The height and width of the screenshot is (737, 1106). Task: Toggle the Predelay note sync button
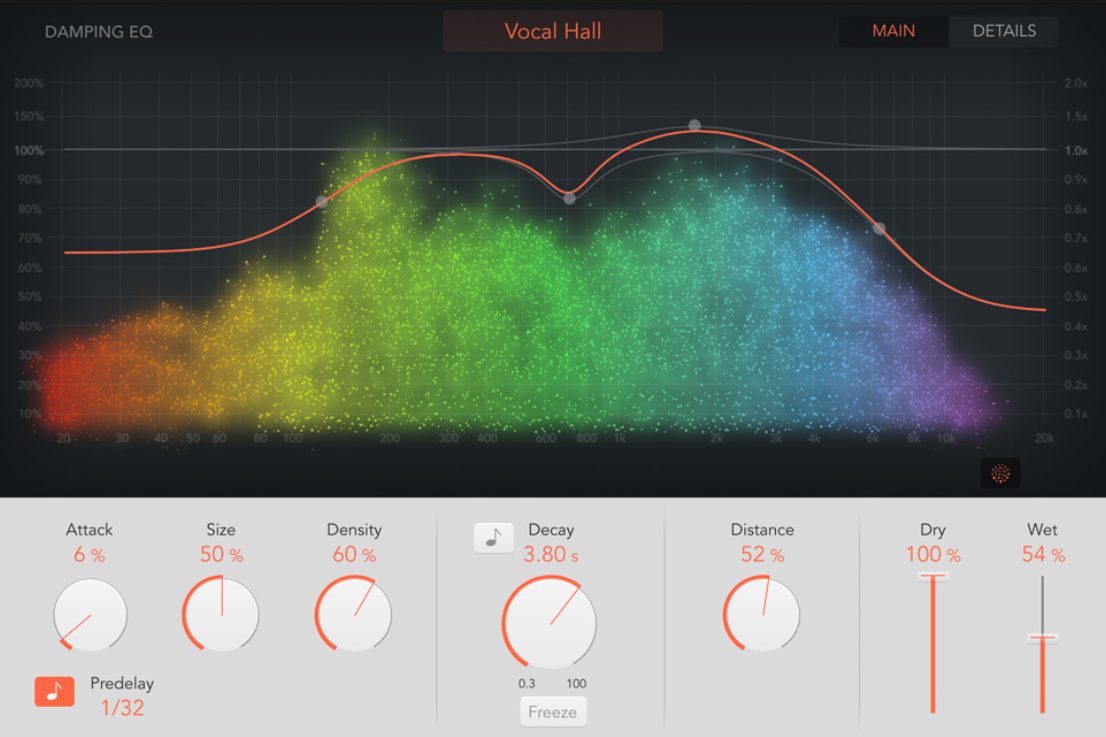tap(54, 691)
